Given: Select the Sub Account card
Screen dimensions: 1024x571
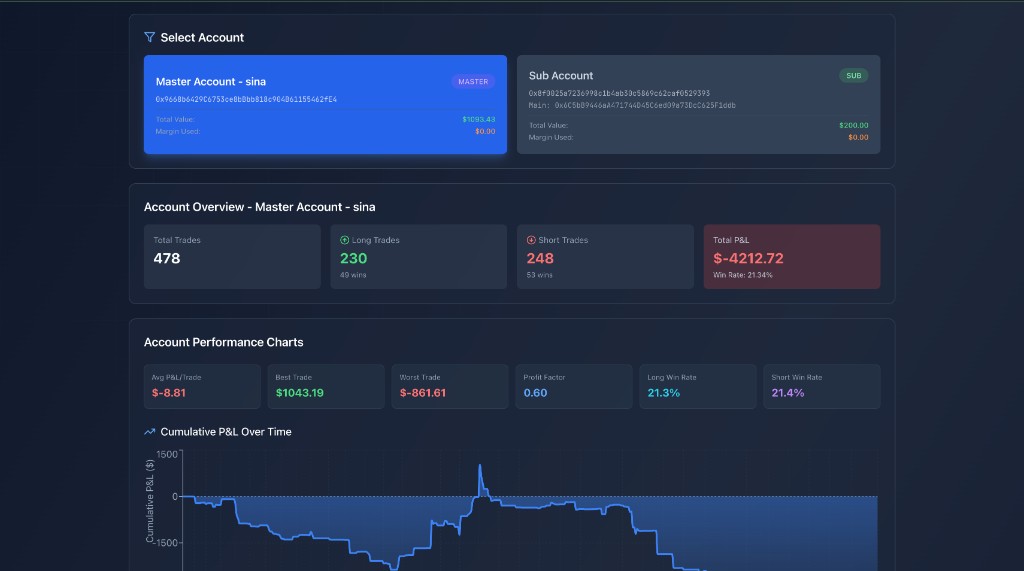Looking at the screenshot, I should [x=698, y=105].
